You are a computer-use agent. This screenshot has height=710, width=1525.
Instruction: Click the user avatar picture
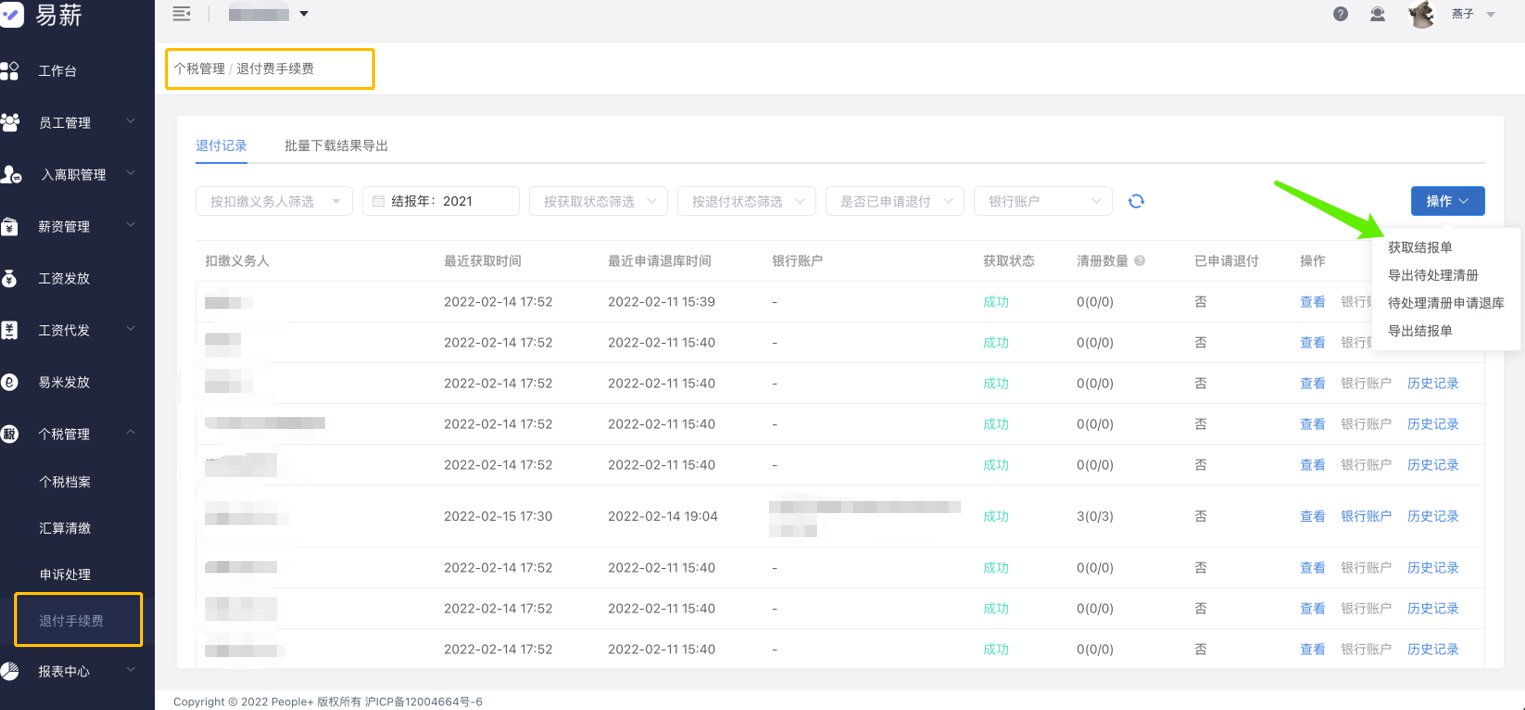[1421, 14]
